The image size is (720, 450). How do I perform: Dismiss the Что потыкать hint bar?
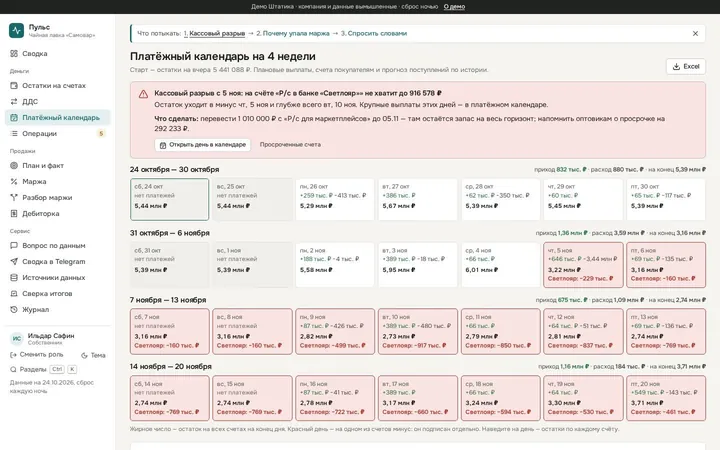[x=695, y=34]
